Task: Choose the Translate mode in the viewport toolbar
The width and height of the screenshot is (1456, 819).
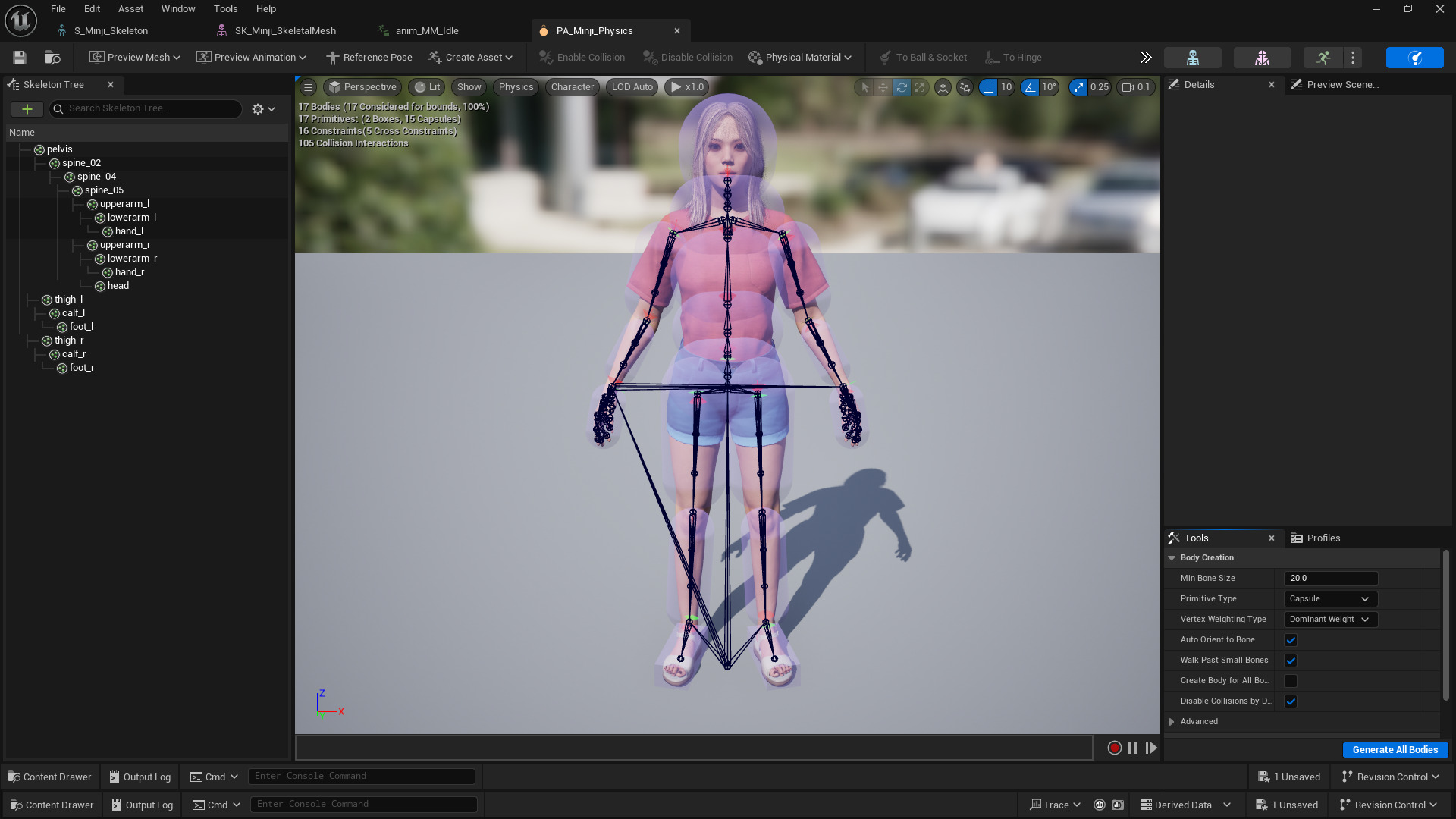Action: [x=883, y=87]
